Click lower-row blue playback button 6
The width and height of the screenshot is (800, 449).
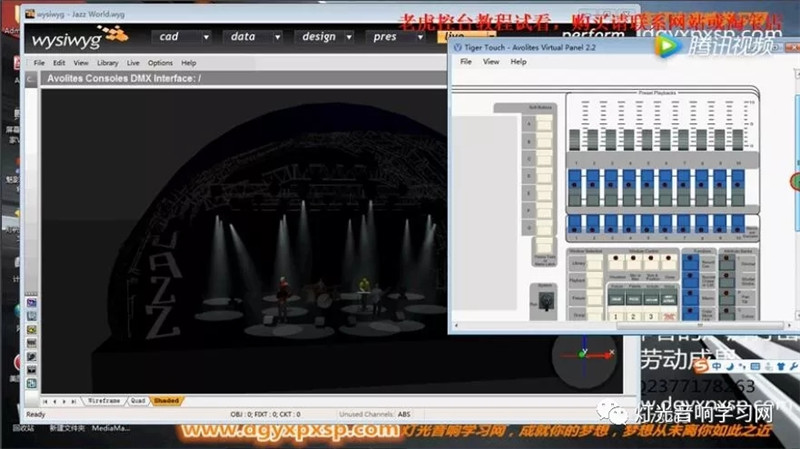[665, 223]
